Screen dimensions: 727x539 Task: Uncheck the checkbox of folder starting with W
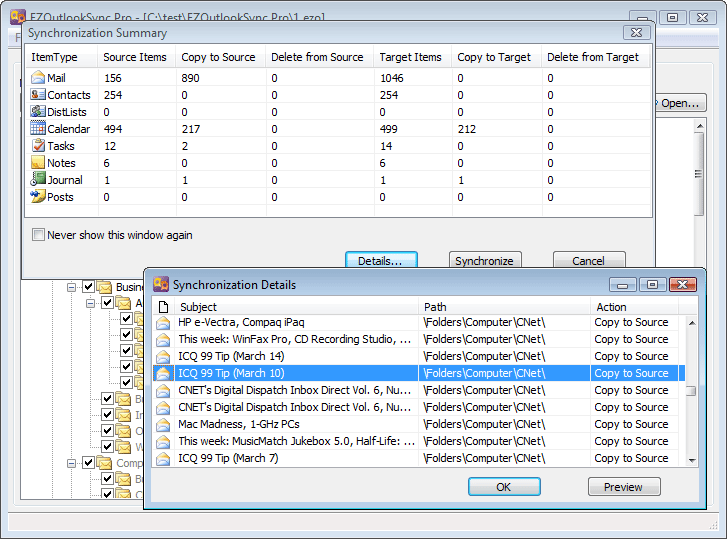pos(108,446)
